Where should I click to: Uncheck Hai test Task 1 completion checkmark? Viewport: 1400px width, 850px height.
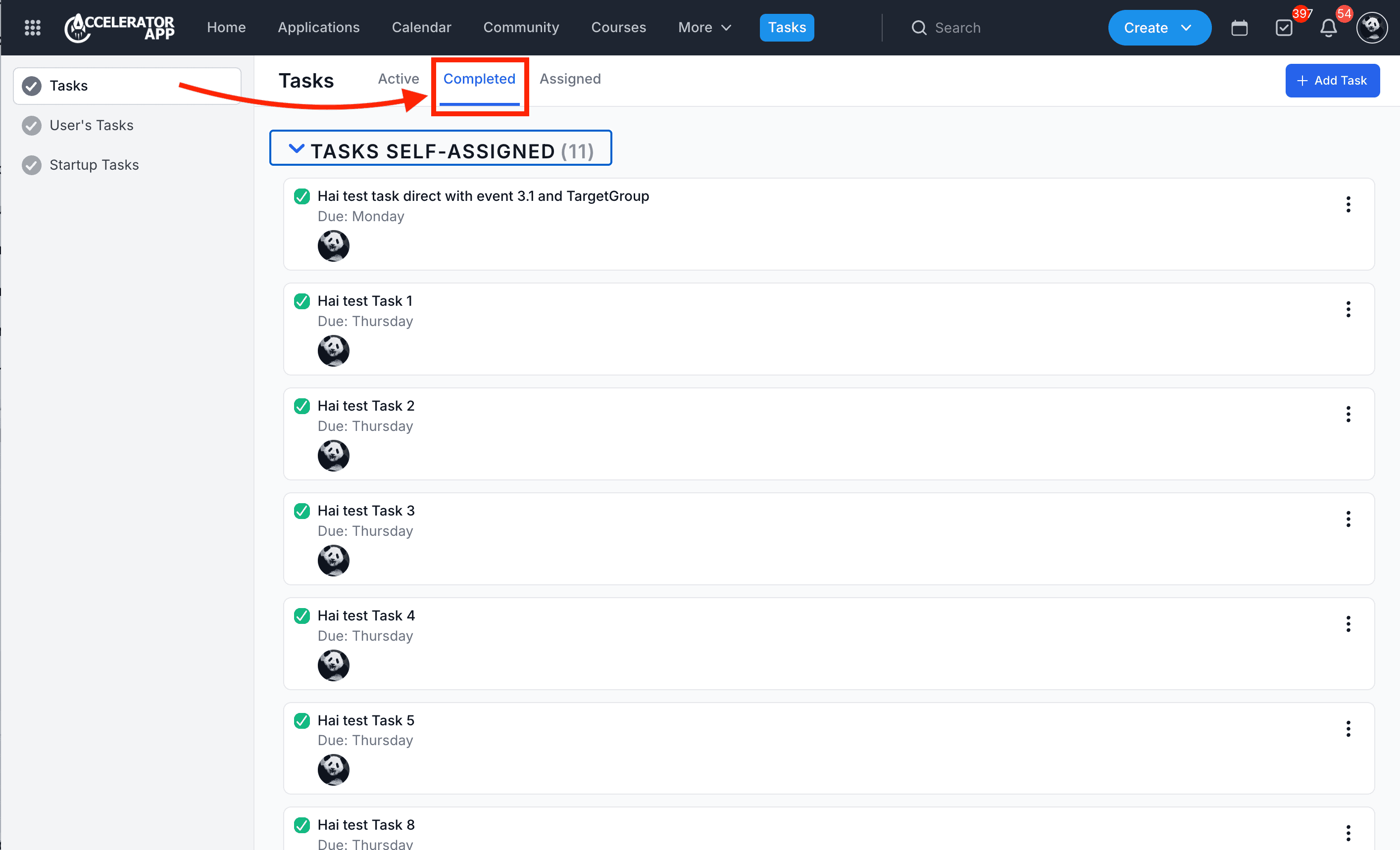click(x=301, y=301)
